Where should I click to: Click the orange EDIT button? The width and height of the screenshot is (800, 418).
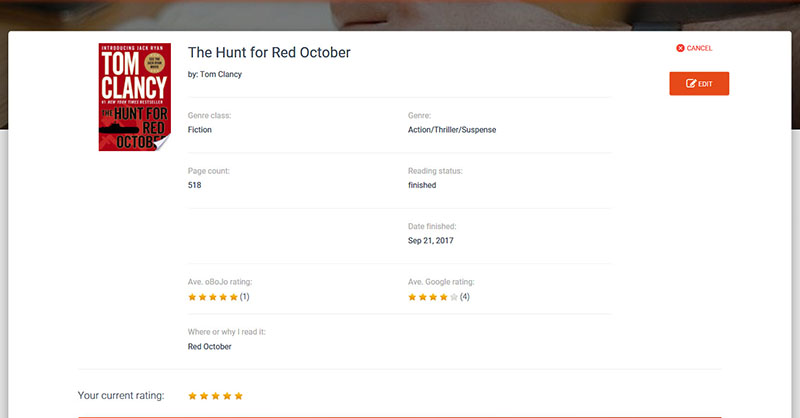[x=699, y=84]
